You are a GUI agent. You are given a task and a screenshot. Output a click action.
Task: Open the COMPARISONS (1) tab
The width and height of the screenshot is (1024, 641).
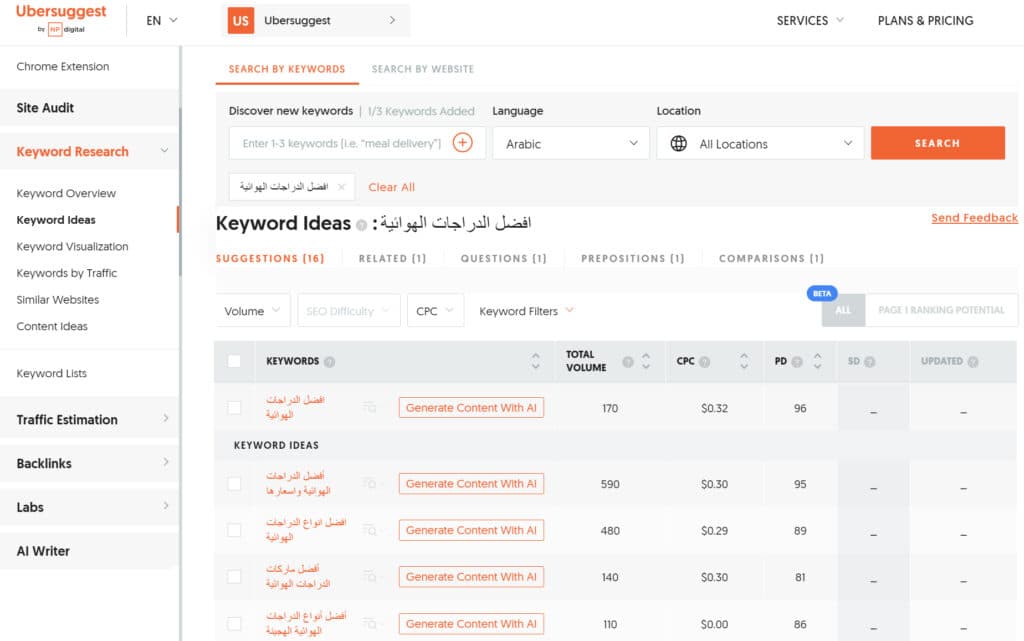click(x=771, y=258)
